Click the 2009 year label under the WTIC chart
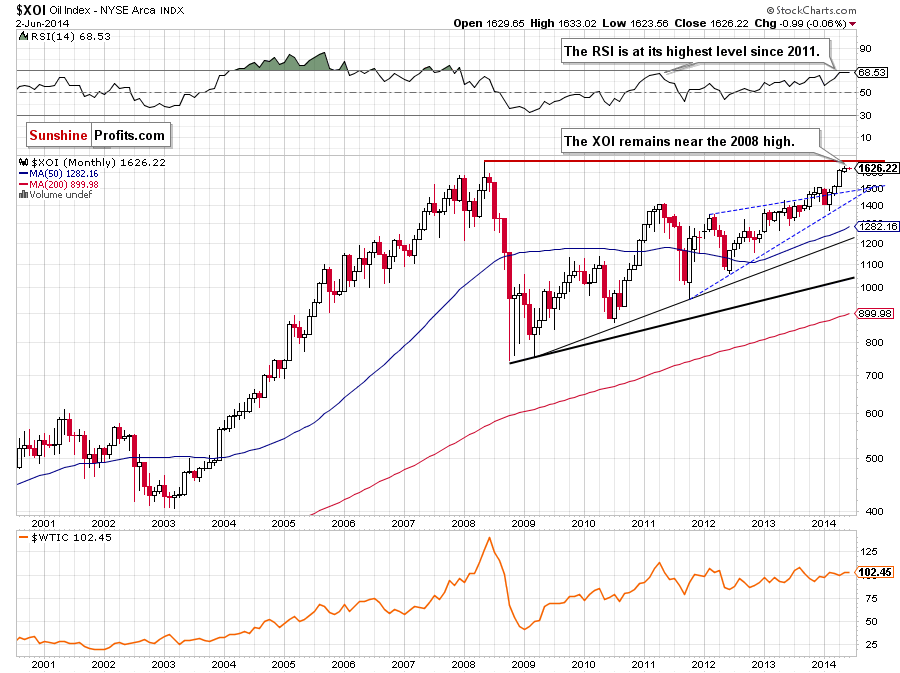900x673 pixels. [x=523, y=664]
